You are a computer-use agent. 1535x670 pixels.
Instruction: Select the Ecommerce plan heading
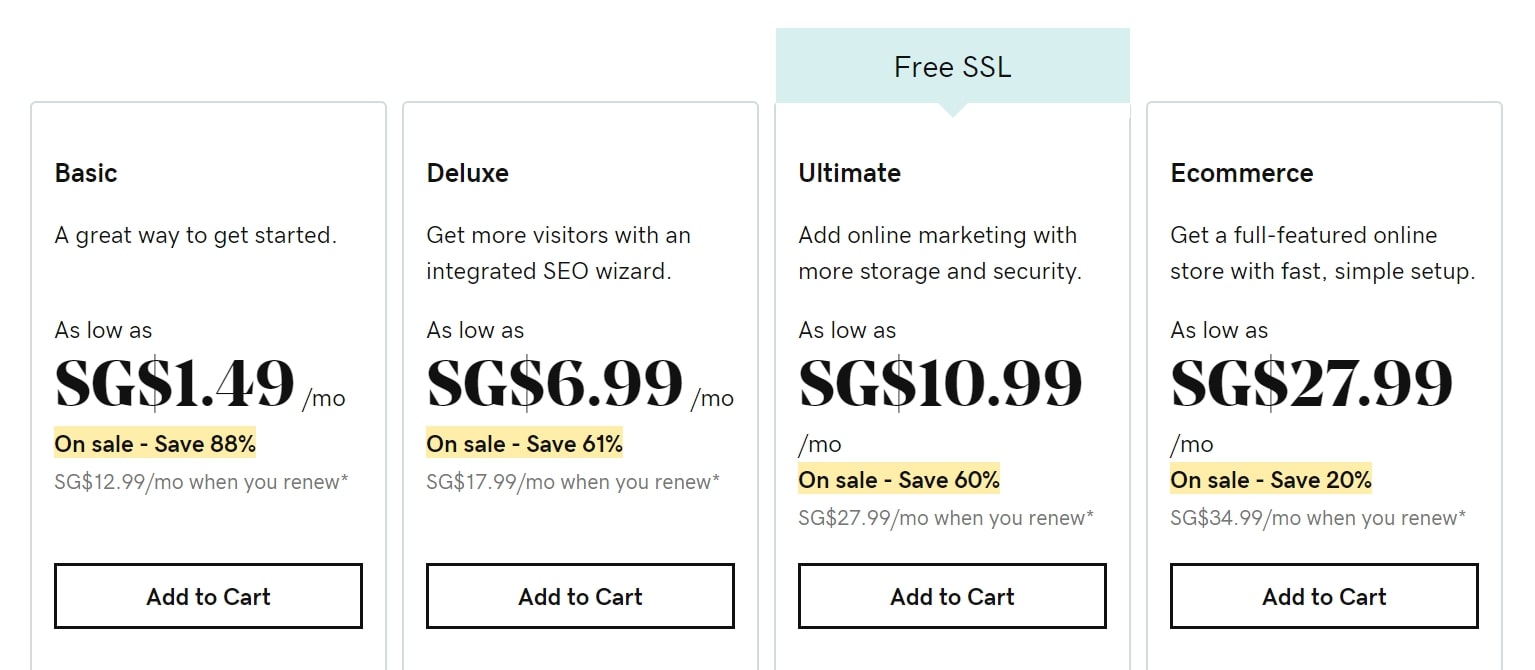[x=1242, y=173]
